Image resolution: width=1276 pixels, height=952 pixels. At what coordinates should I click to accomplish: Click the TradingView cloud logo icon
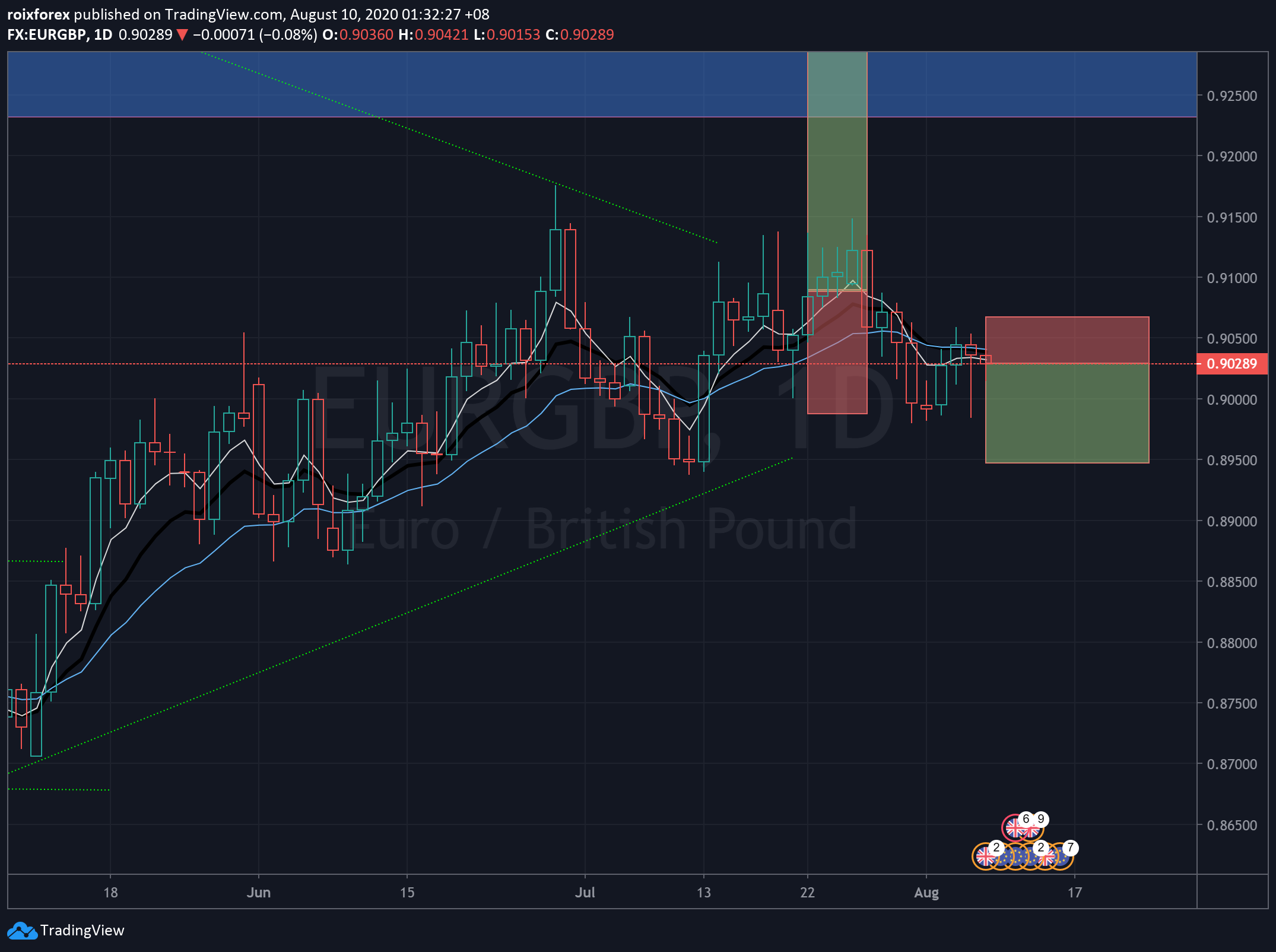point(22,931)
